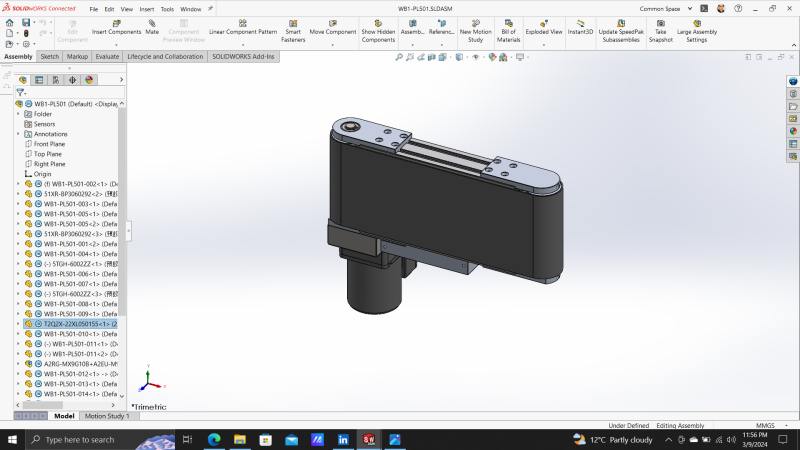800x450 pixels.
Task: Click Take Snapshot icon
Action: pos(660,23)
